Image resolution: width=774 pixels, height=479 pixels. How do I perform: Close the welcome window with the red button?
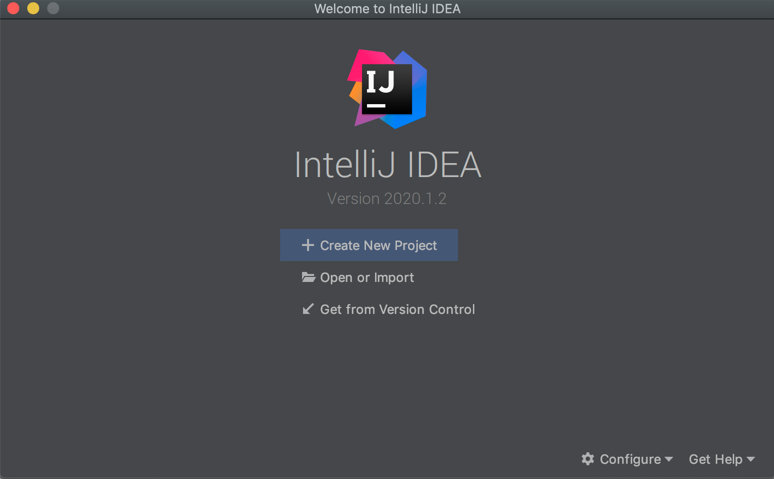coord(13,9)
